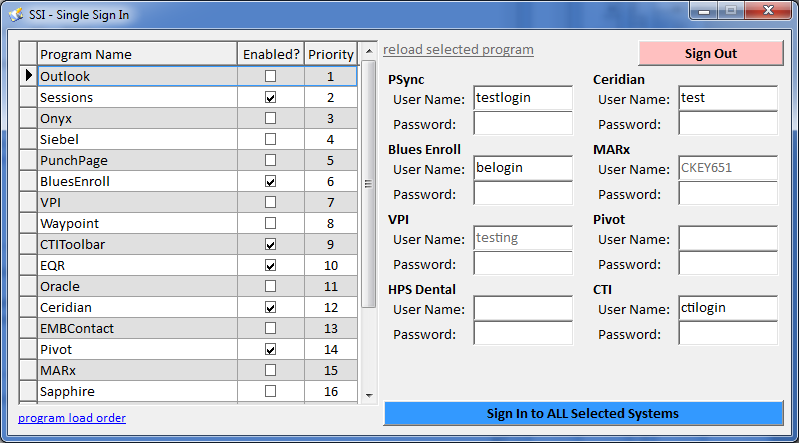Click Sign In to ALL Selected Systems
The width and height of the screenshot is (799, 443).
click(x=583, y=413)
